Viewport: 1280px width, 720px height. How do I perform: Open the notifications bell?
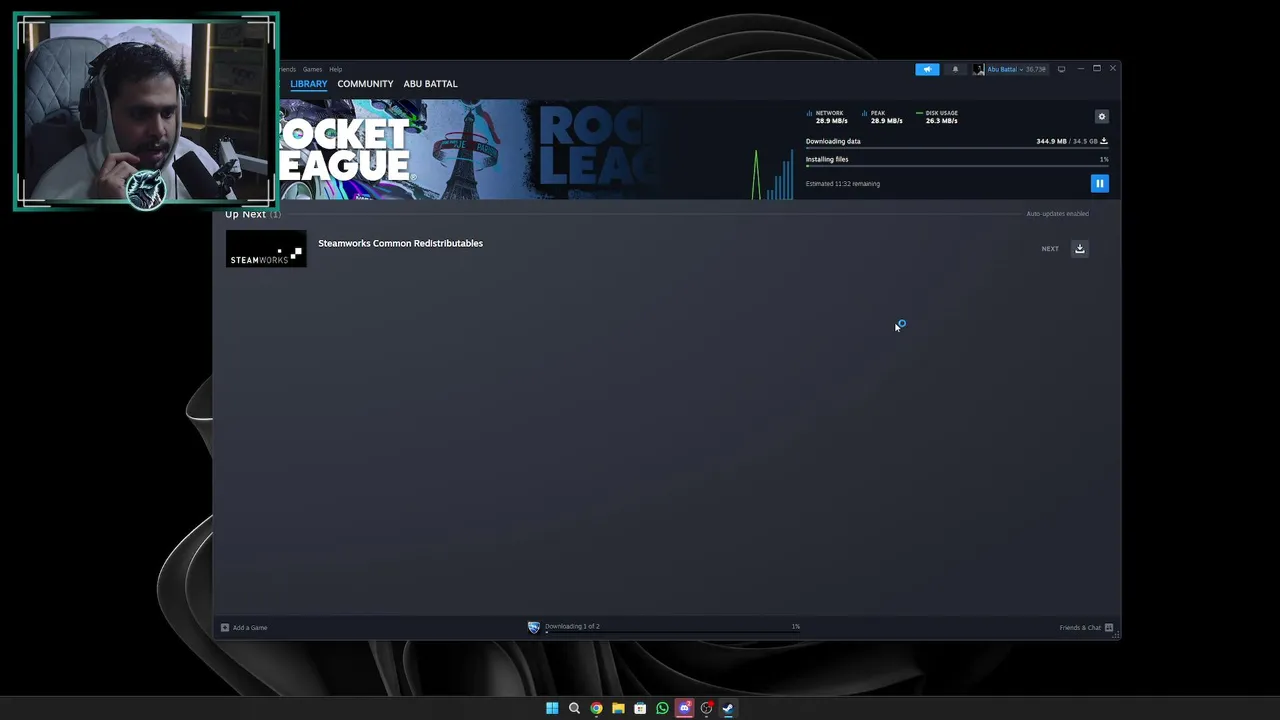[x=955, y=69]
